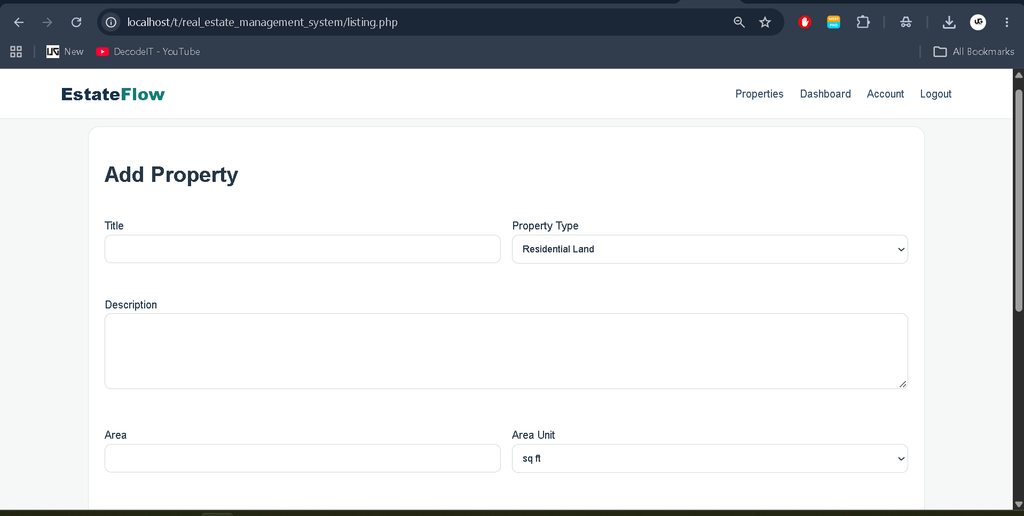Click the Description label
This screenshot has height=516, width=1024.
131,305
